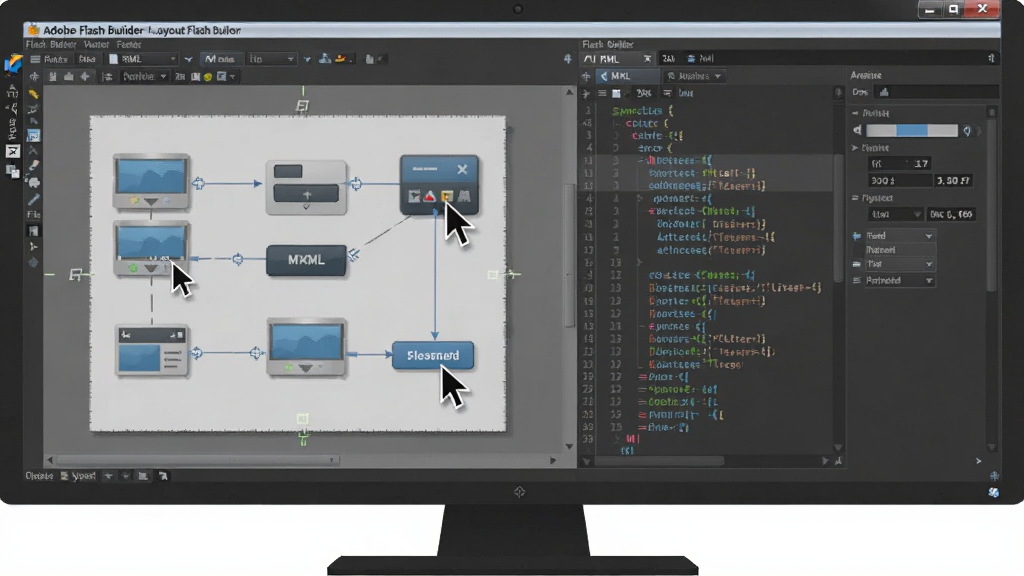Select the yellow pencil tool in the tool strip
The width and height of the screenshot is (1024, 576).
click(33, 94)
